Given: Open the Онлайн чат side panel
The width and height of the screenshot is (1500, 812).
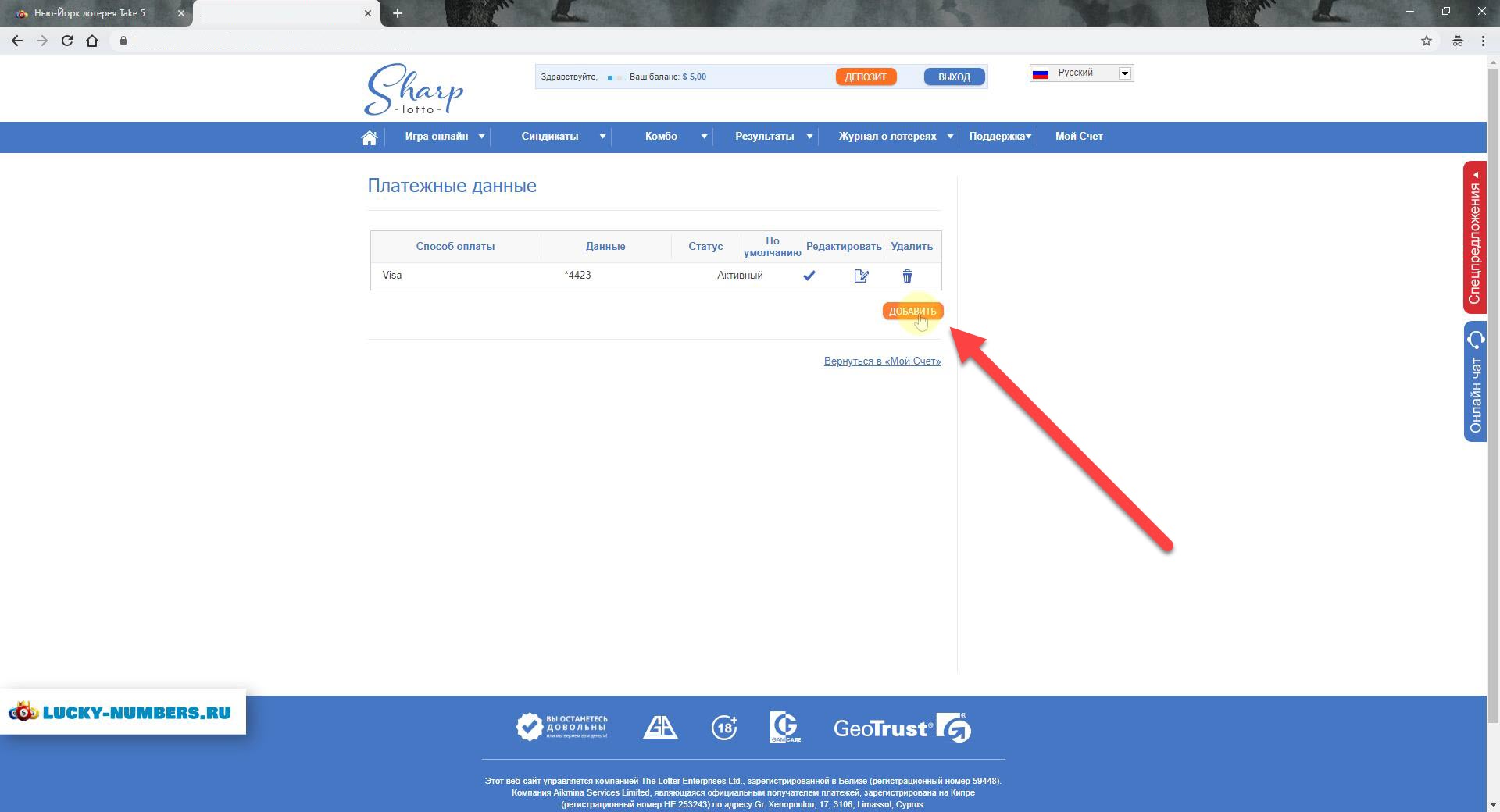Looking at the screenshot, I should coord(1475,383).
